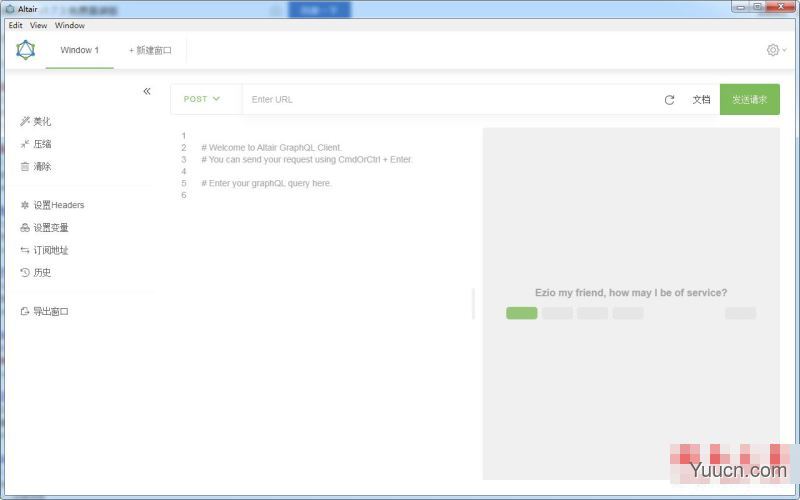Click the green 发送请求 send button
Viewport: 800px width, 500px height.
(749, 99)
